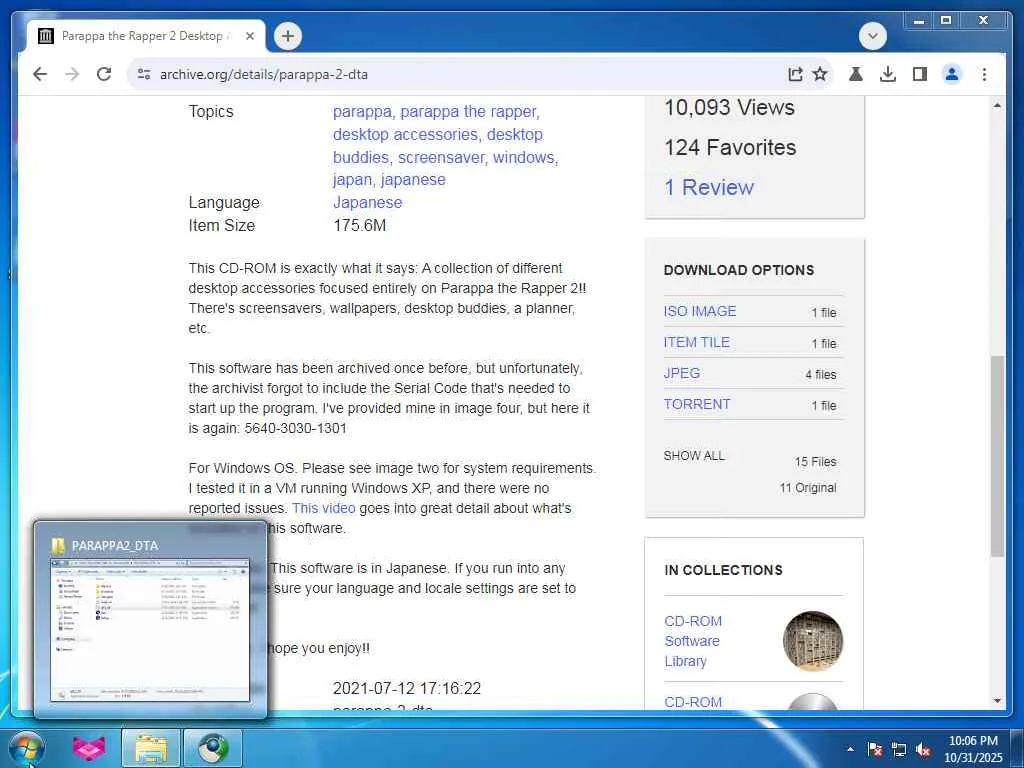
Task: Click the '11 Original' count text
Action: pyautogui.click(x=807, y=488)
